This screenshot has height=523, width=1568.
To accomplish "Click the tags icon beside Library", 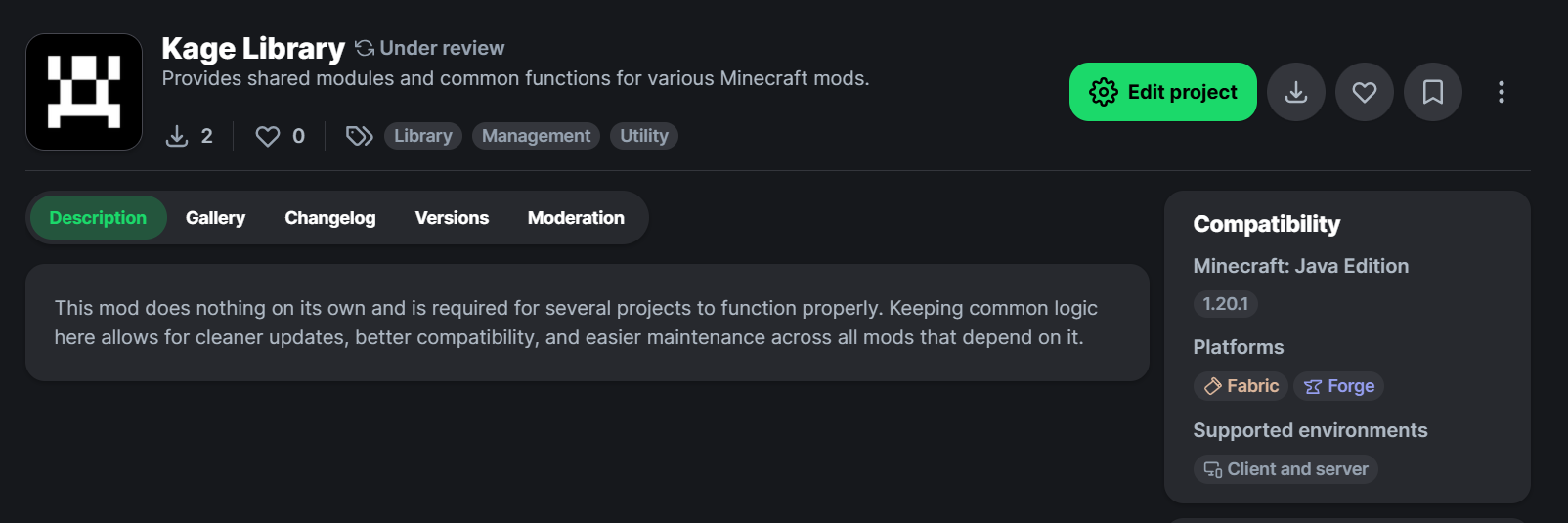I will 359,136.
